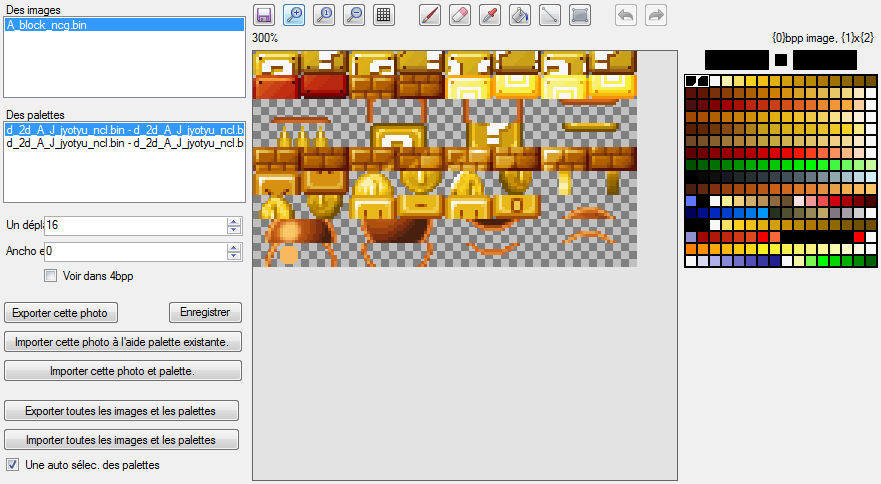Pick the white swatch in the palette's top row
Viewport: 881px width, 484px height.
point(715,81)
